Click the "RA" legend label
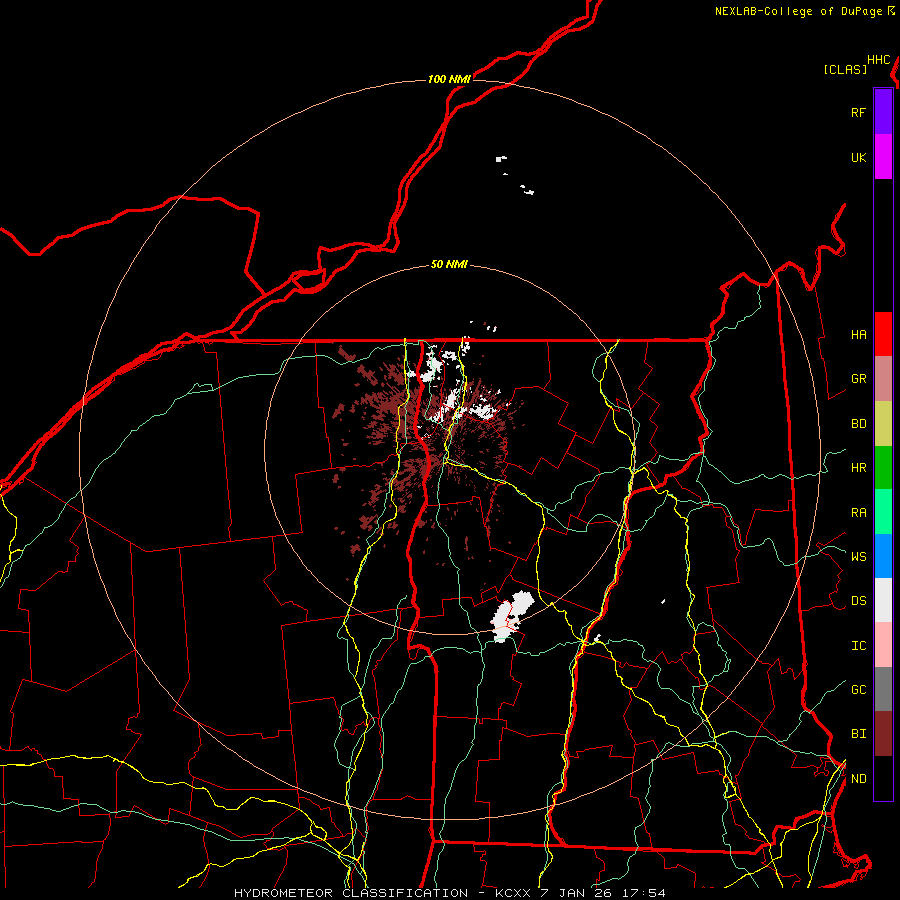 [858, 513]
